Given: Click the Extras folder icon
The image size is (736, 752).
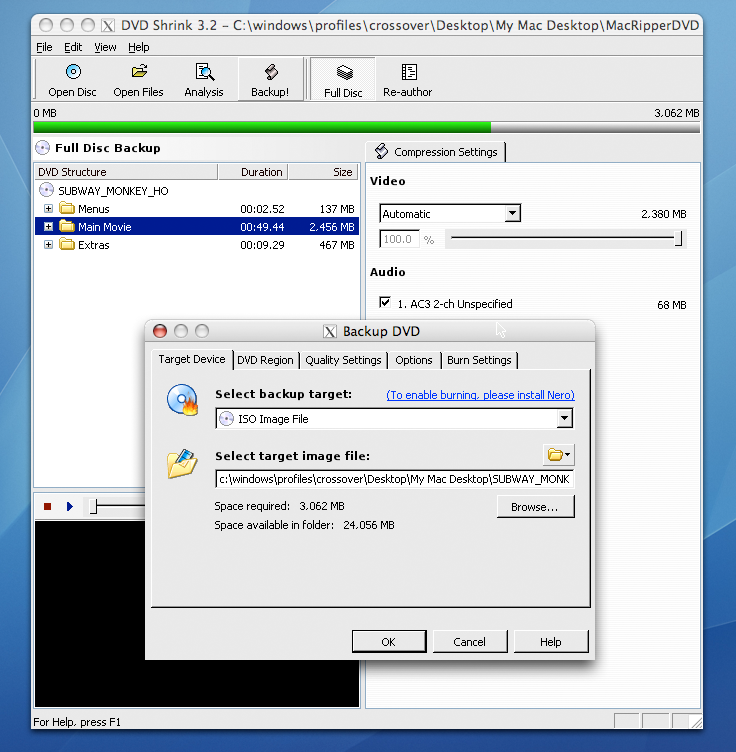Looking at the screenshot, I should [67, 244].
